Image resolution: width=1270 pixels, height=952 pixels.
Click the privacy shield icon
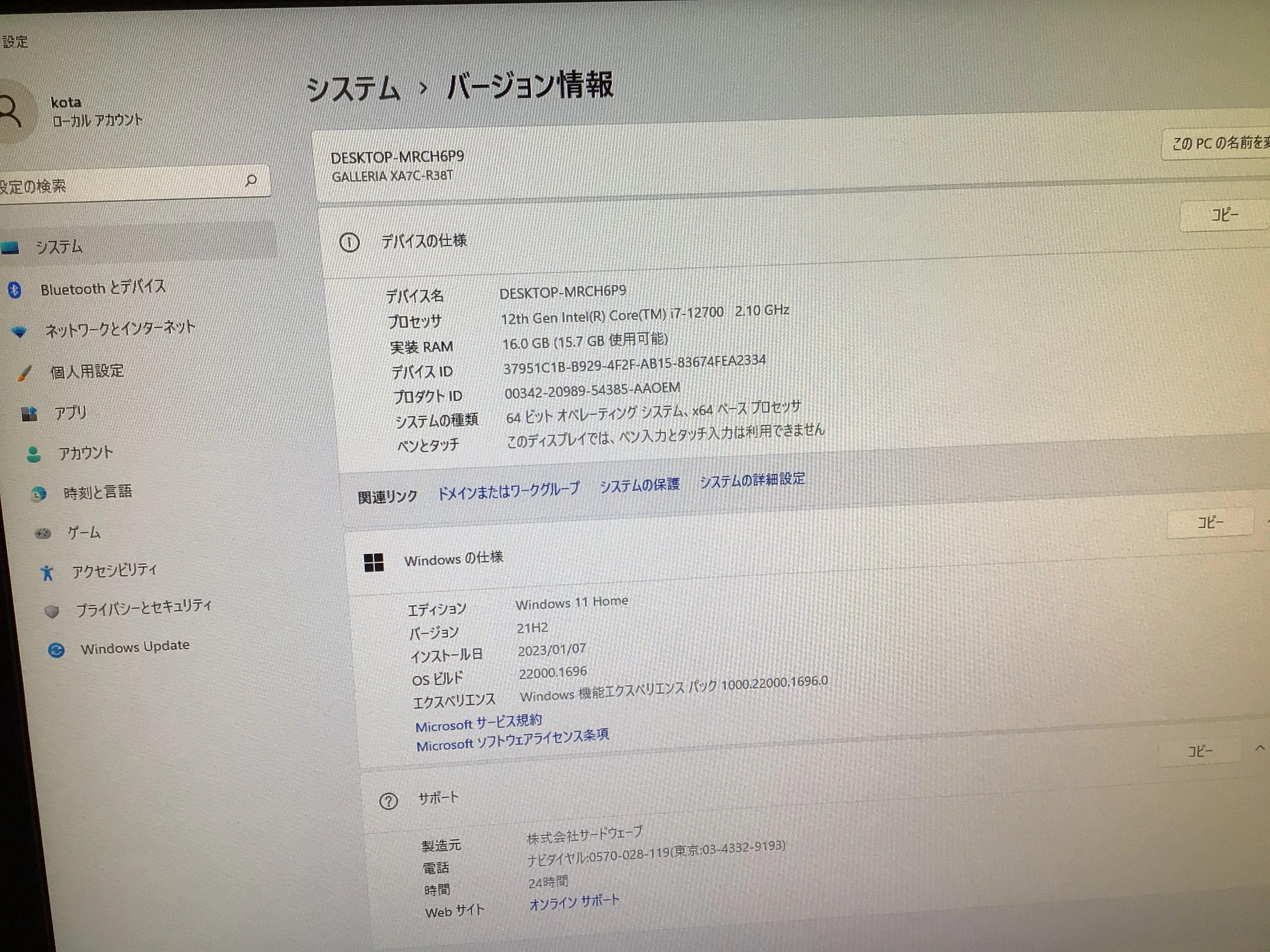click(x=52, y=611)
